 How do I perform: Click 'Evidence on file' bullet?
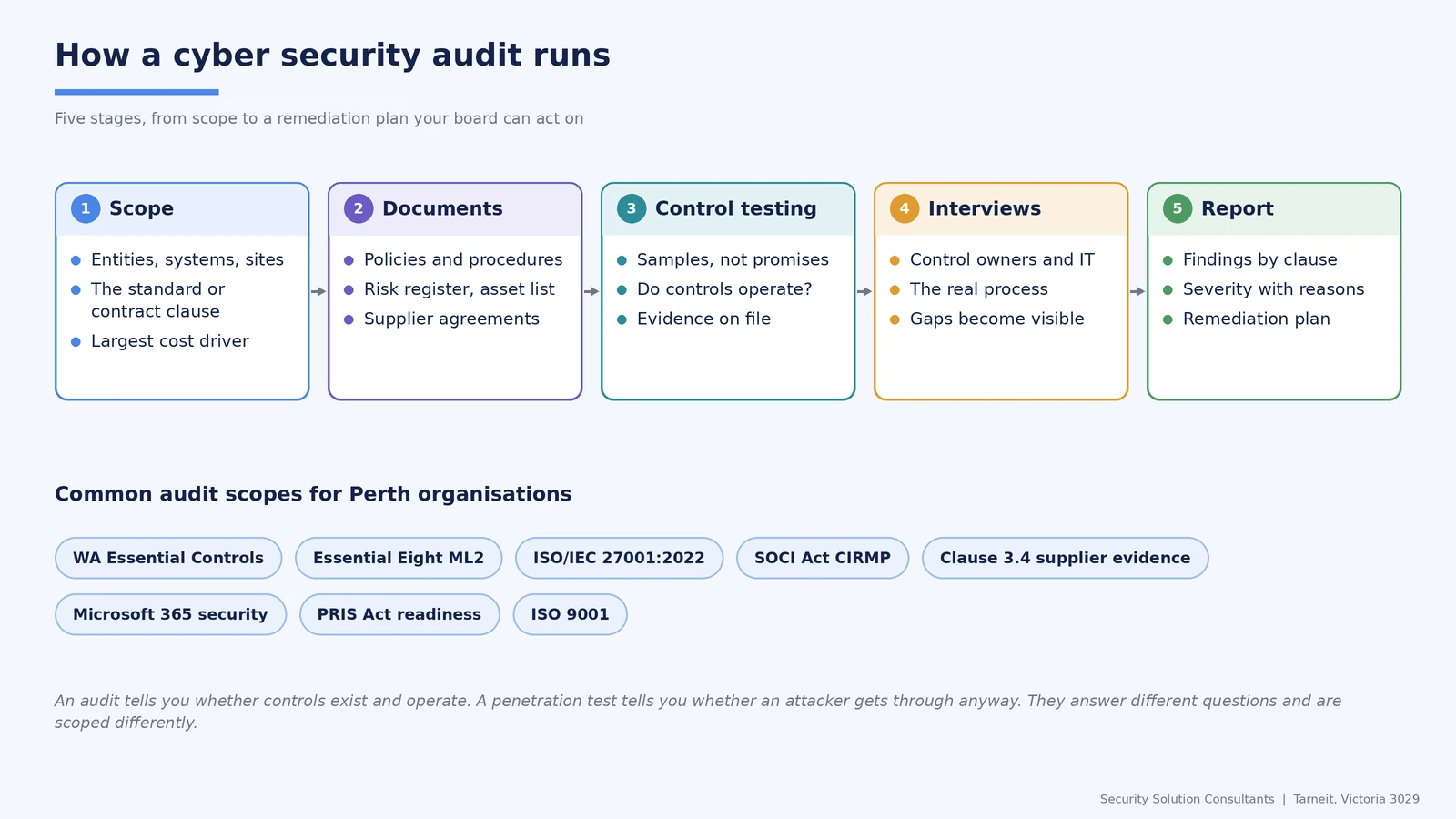click(703, 318)
